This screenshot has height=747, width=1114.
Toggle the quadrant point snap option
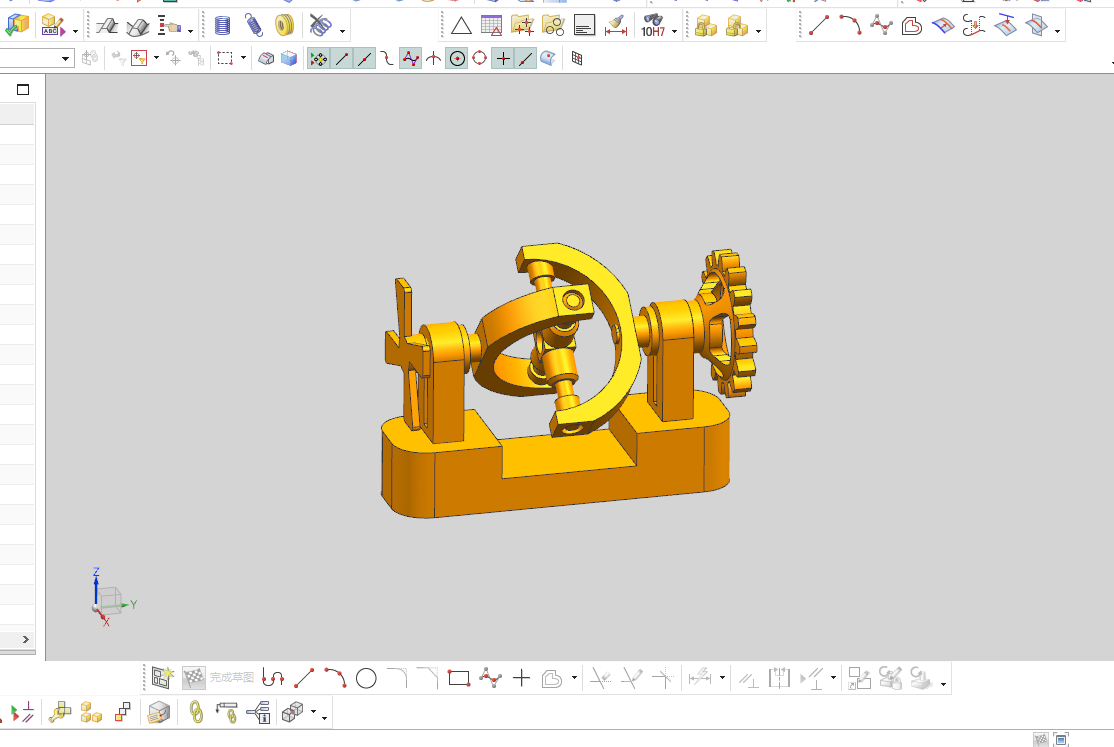coord(480,58)
